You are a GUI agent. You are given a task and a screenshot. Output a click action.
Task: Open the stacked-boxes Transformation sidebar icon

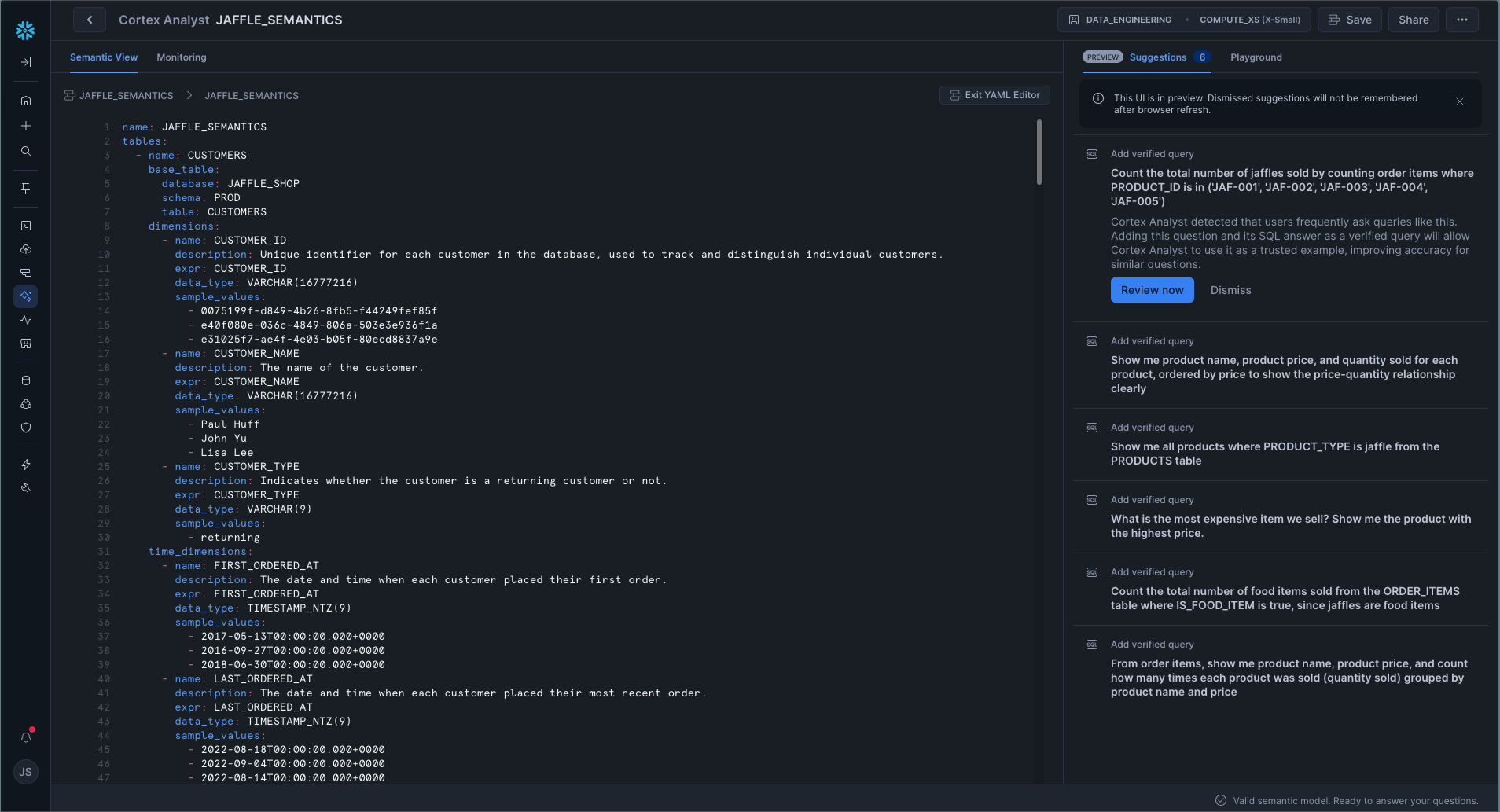(26, 273)
